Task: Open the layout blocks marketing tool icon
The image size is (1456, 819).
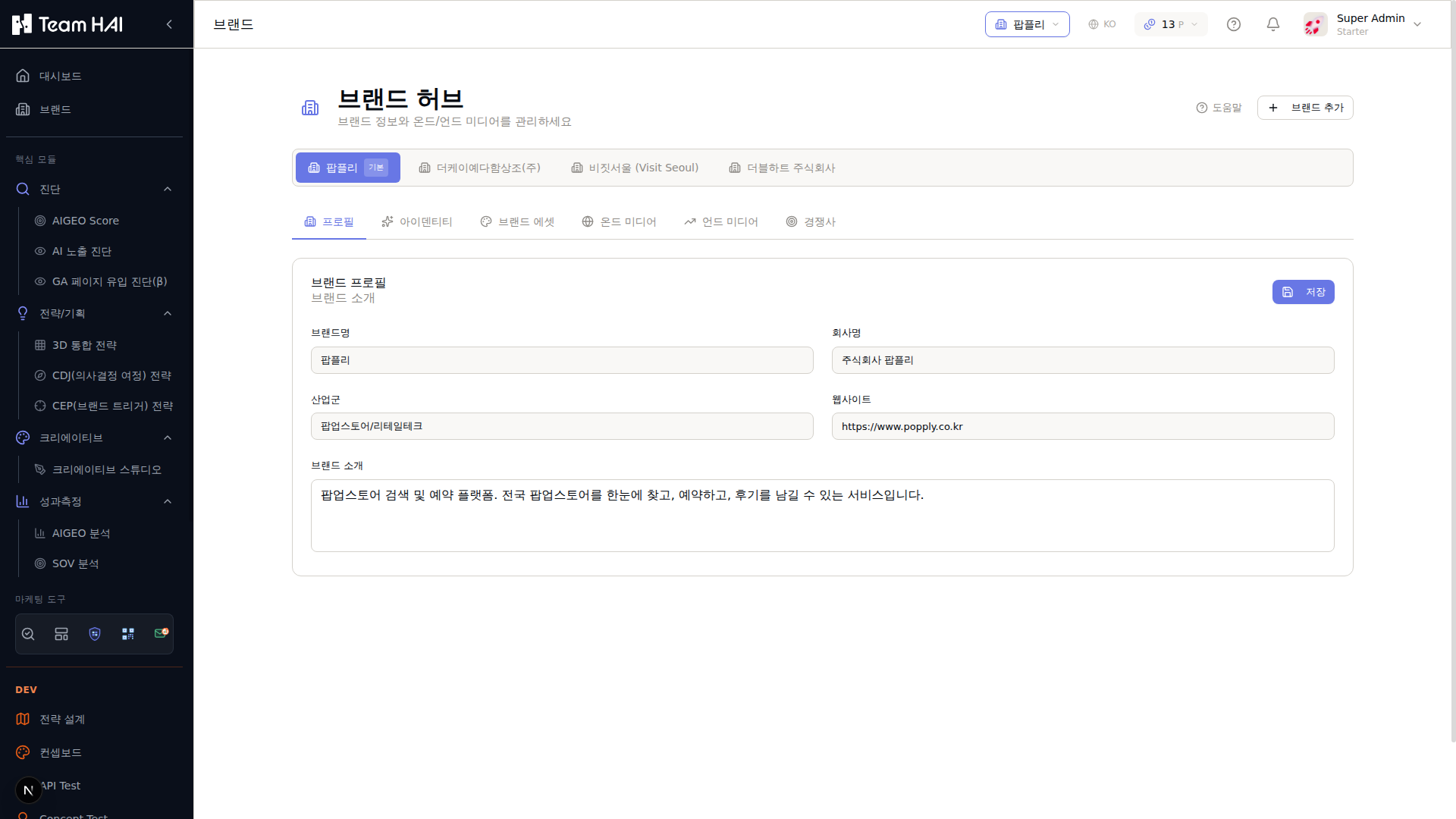Action: pos(61,634)
